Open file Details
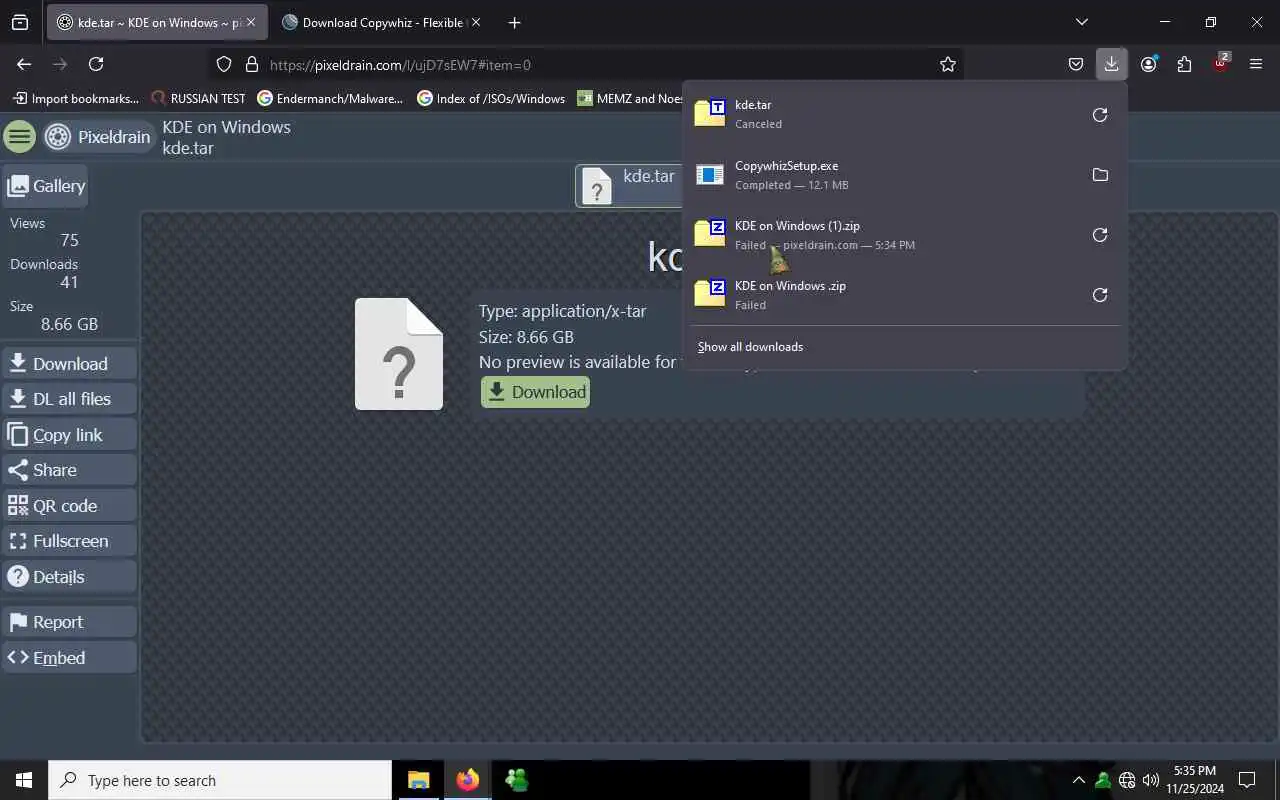The height and width of the screenshot is (800, 1280). [69, 577]
